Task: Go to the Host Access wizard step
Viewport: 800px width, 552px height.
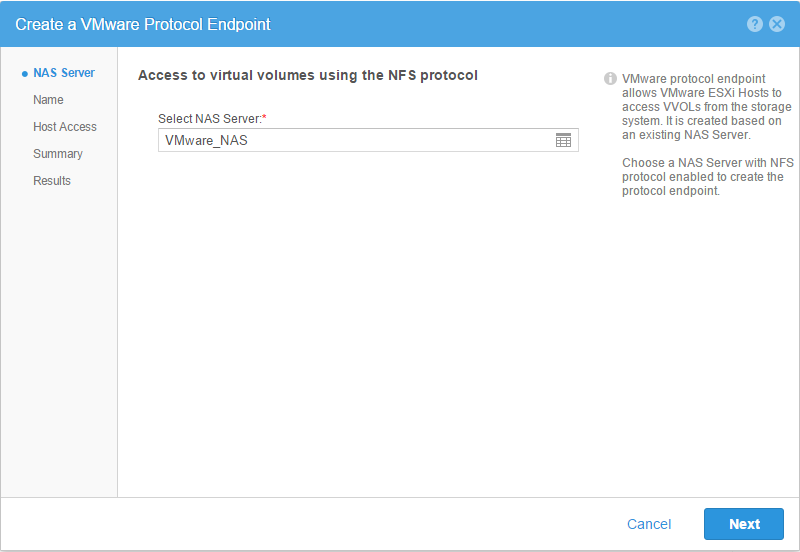Action: tap(65, 127)
